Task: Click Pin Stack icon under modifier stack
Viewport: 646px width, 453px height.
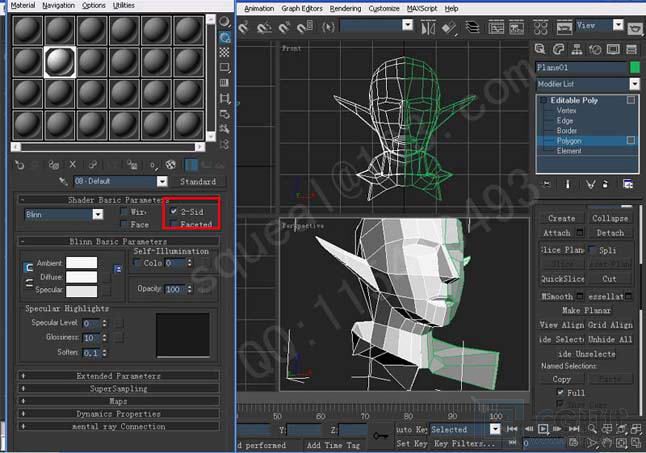Action: (547, 184)
